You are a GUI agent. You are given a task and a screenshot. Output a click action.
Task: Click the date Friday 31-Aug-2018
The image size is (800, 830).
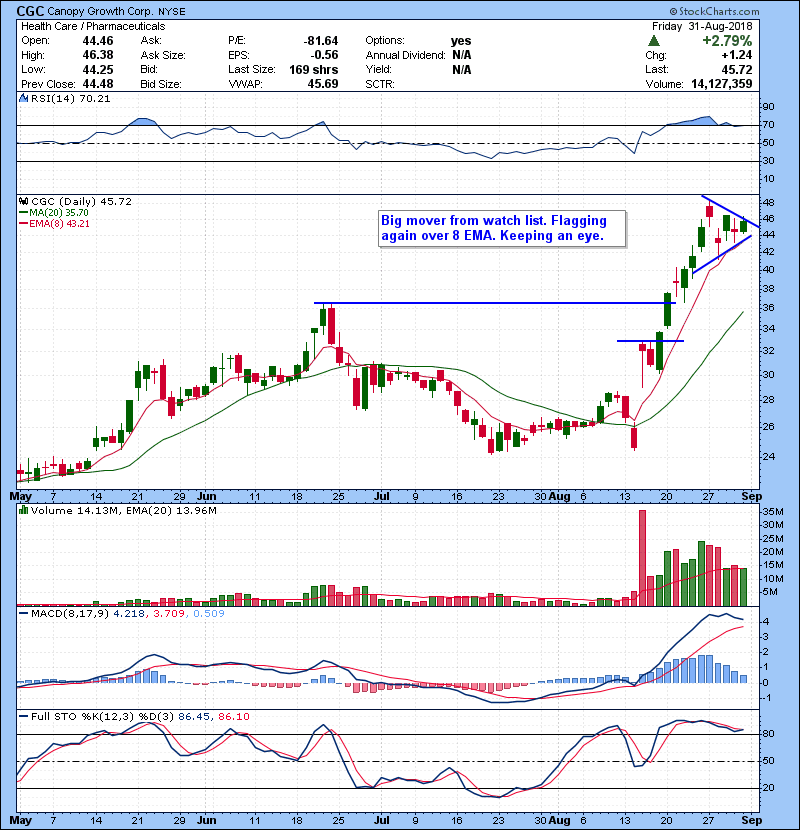point(702,26)
